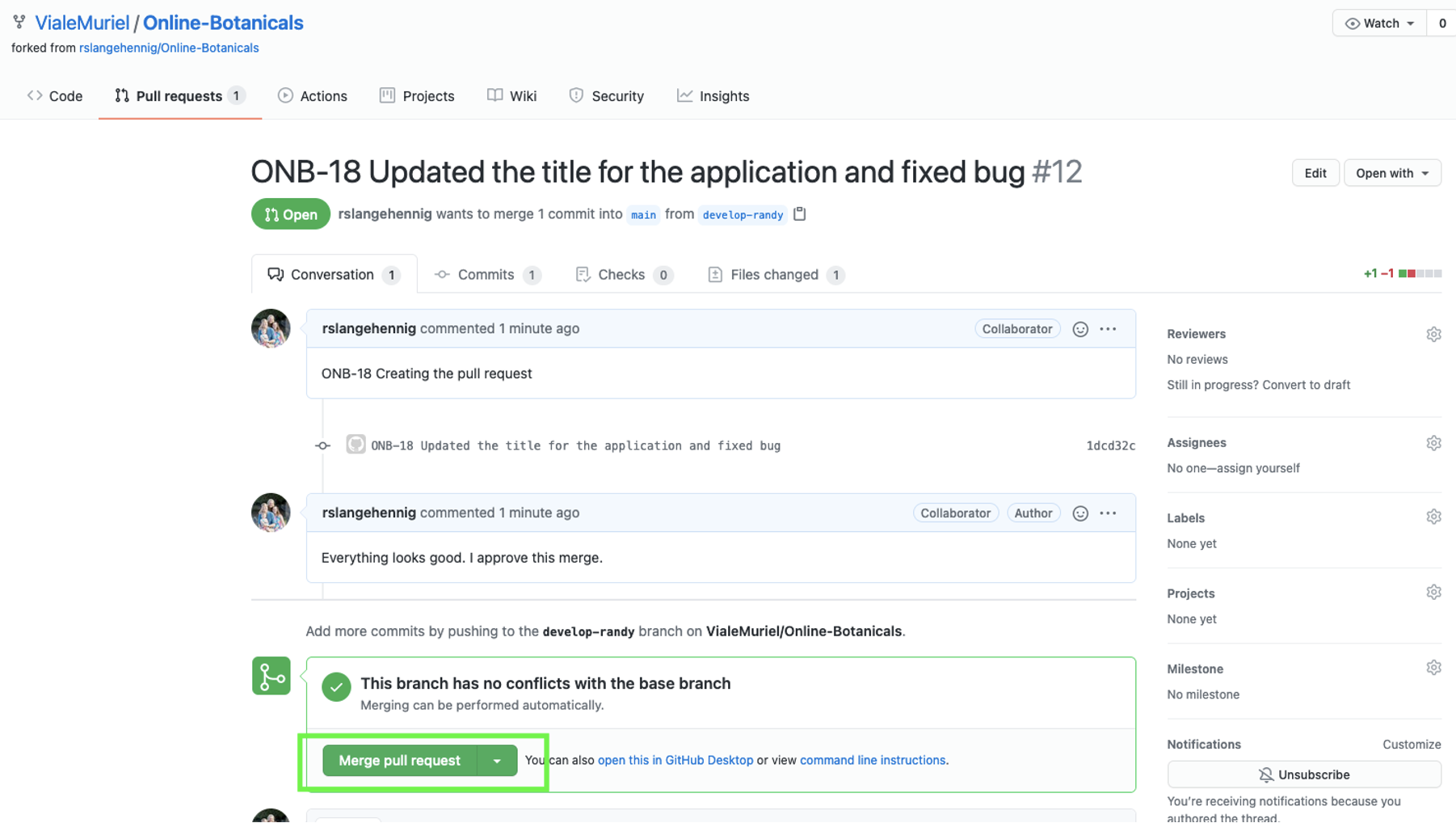The height and width of the screenshot is (823, 1456).
Task: Open three-dot menu on second comment
Action: coord(1108,513)
